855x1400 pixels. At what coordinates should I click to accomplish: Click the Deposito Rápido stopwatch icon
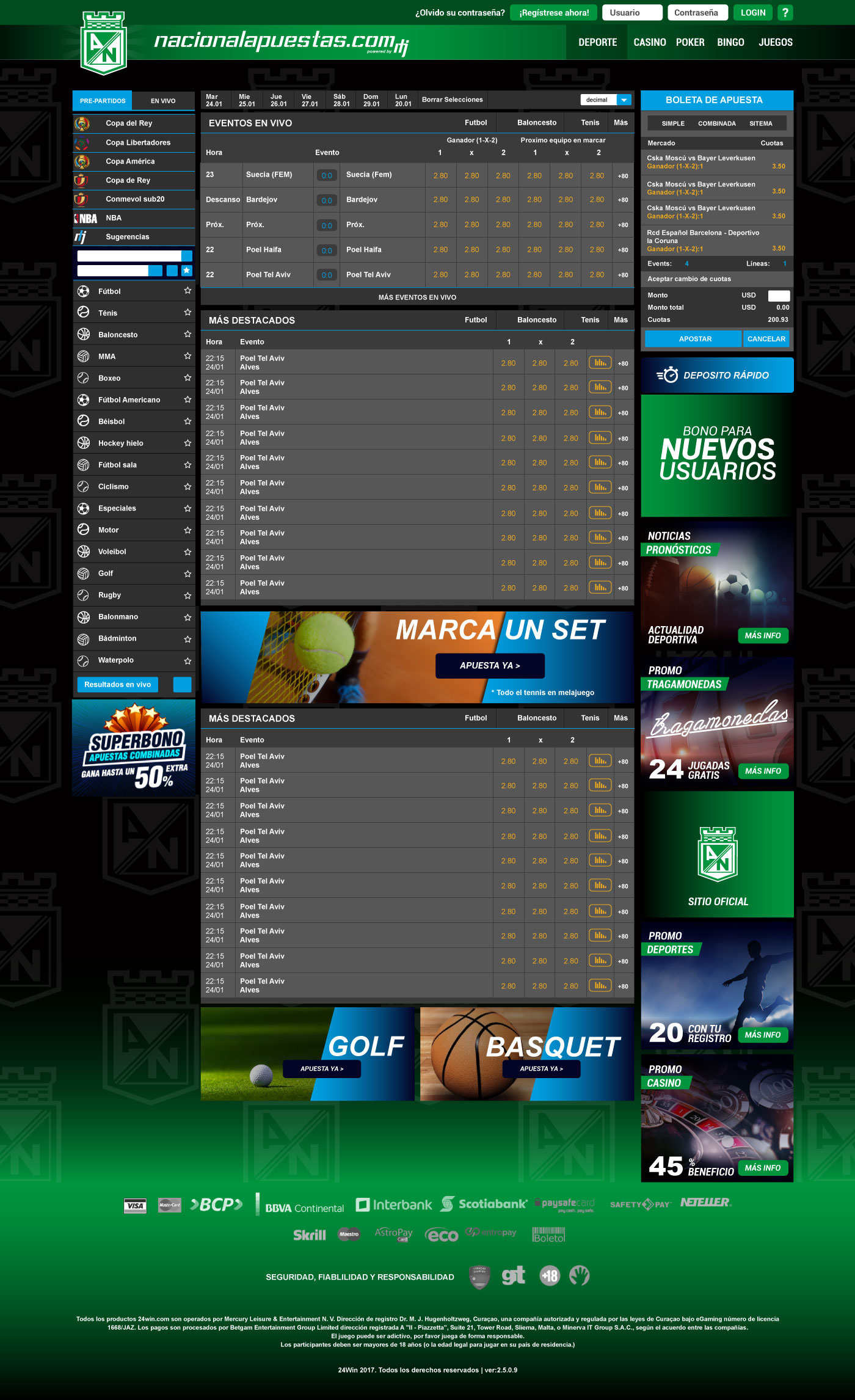668,375
